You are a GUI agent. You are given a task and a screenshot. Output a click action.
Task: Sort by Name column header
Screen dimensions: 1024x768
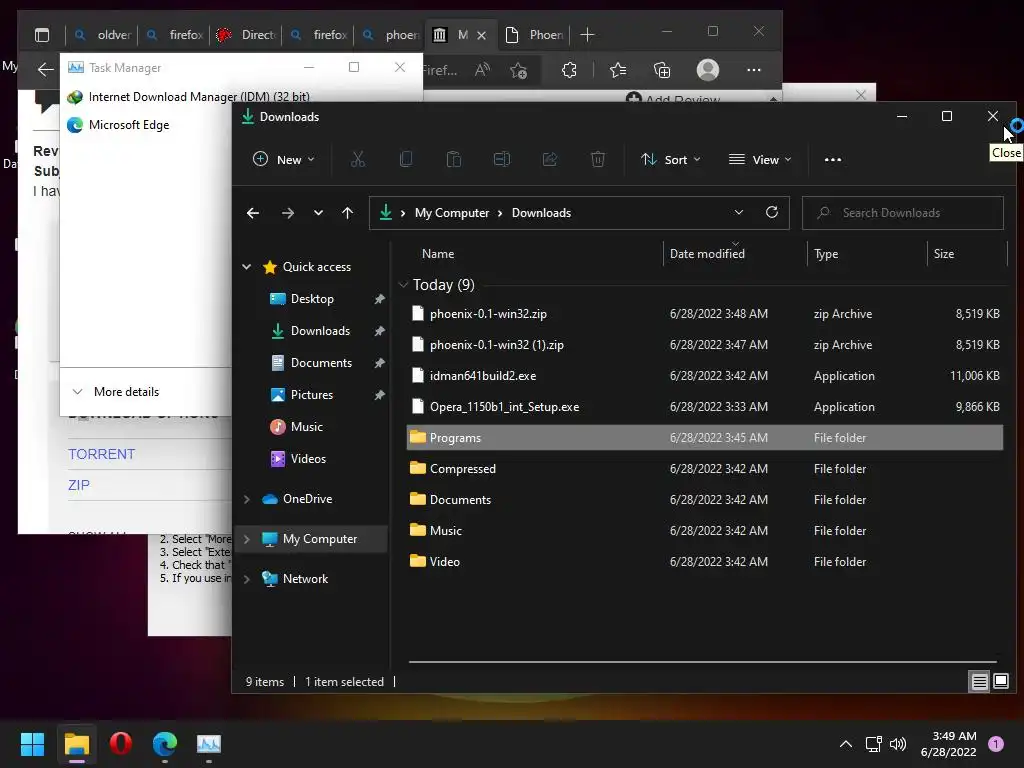438,254
